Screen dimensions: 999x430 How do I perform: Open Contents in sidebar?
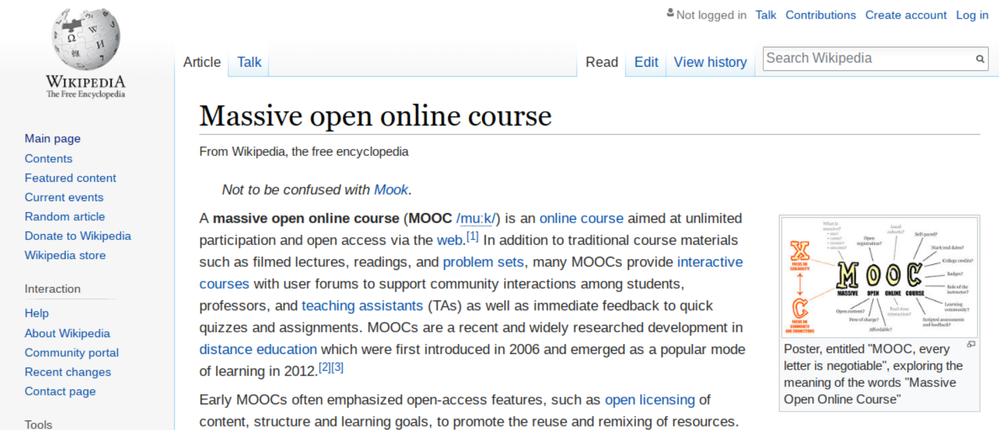click(48, 159)
